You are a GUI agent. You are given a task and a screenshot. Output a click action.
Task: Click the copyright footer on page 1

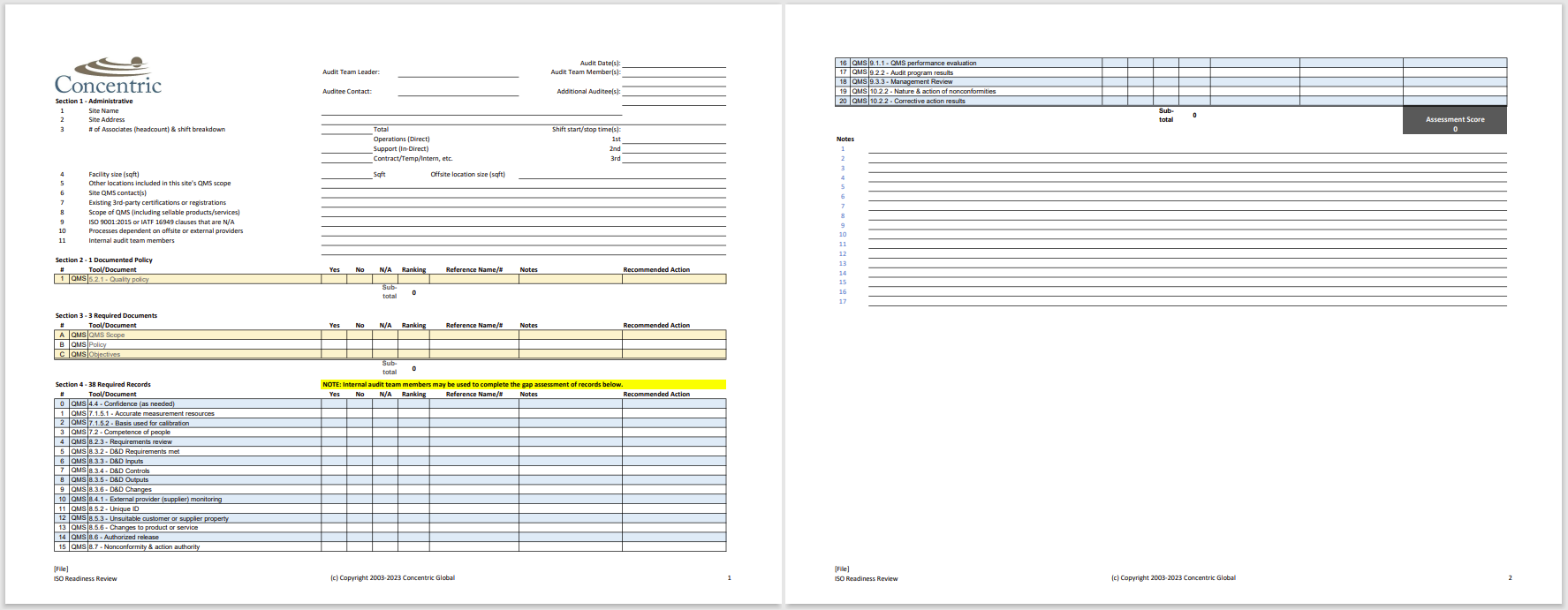[x=392, y=578]
